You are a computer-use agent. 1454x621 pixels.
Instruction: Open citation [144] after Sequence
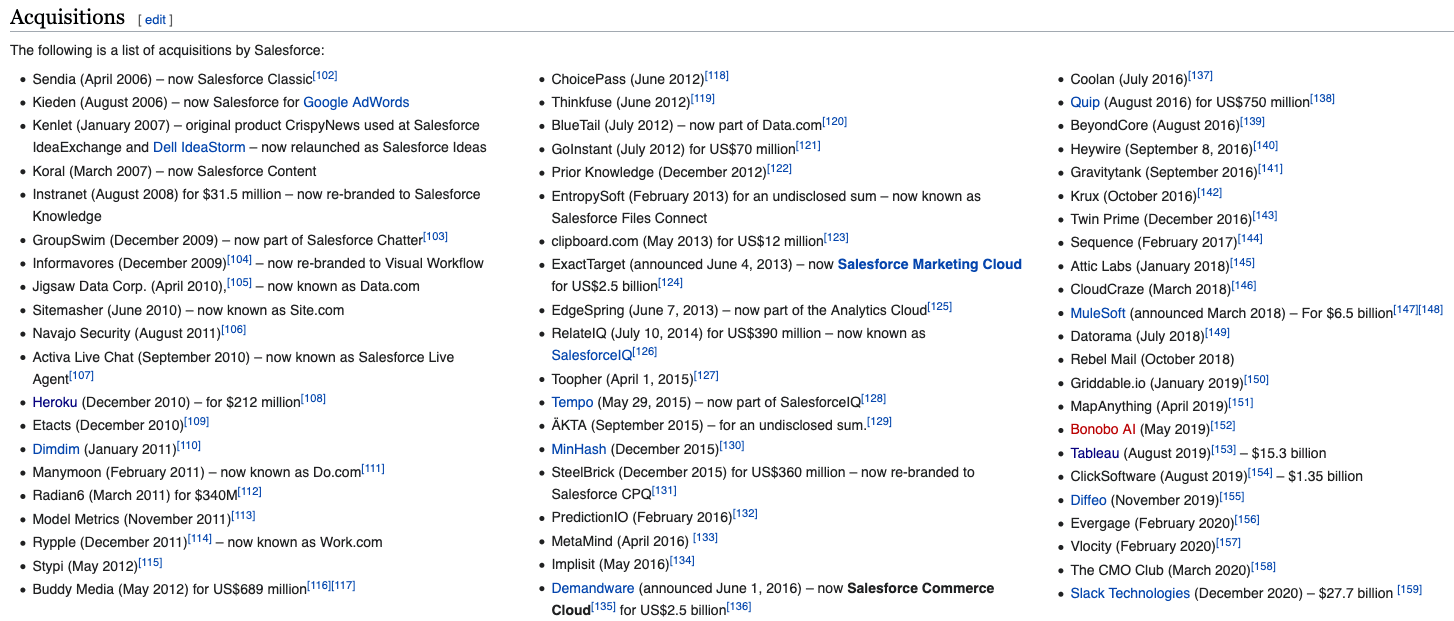tap(1250, 238)
